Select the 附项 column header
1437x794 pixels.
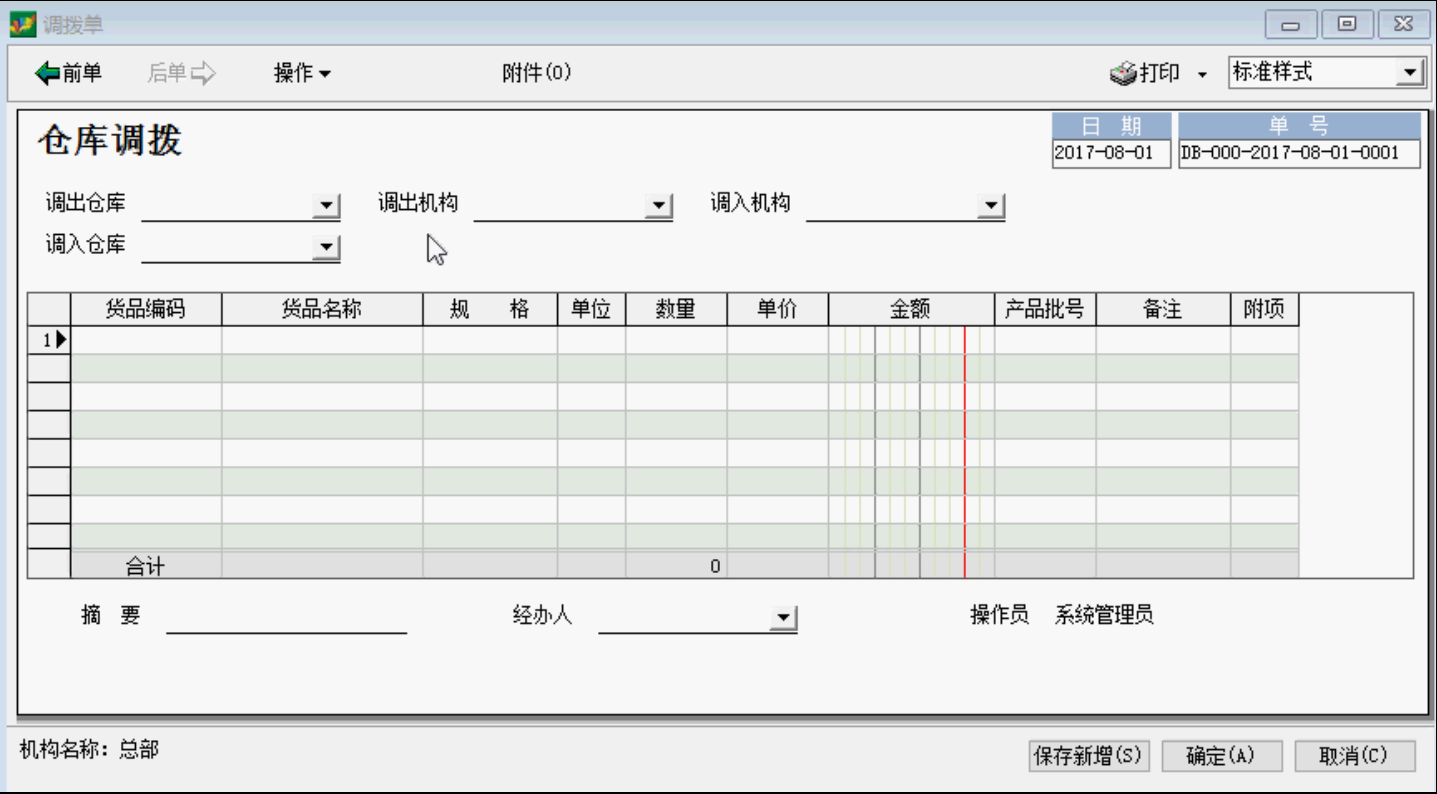click(x=1264, y=310)
